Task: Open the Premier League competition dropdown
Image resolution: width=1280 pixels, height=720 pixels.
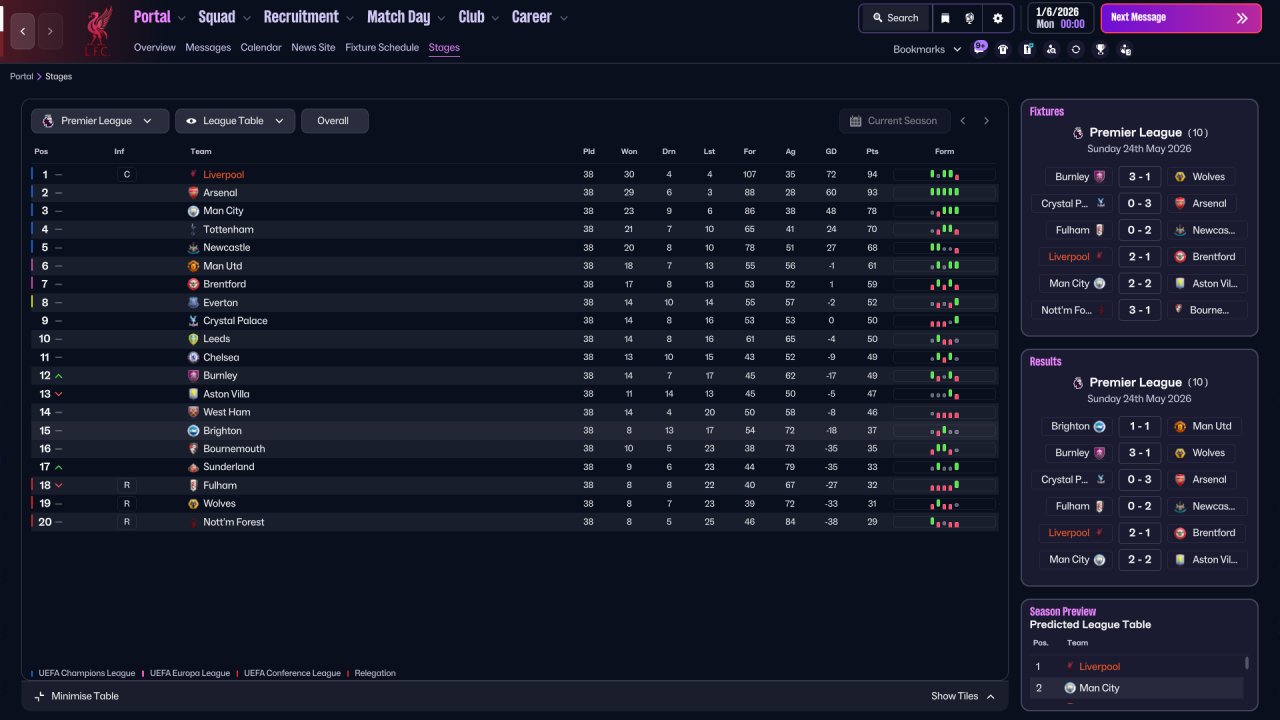Action: 100,121
